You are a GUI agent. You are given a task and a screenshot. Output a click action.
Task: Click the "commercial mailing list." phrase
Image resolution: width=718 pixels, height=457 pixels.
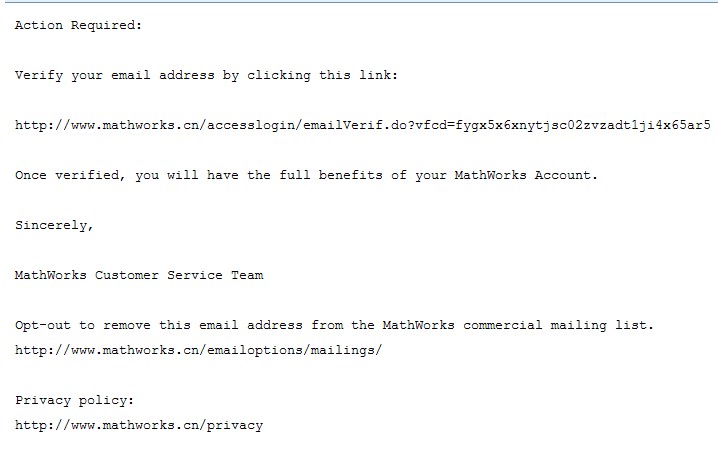click(x=590, y=325)
